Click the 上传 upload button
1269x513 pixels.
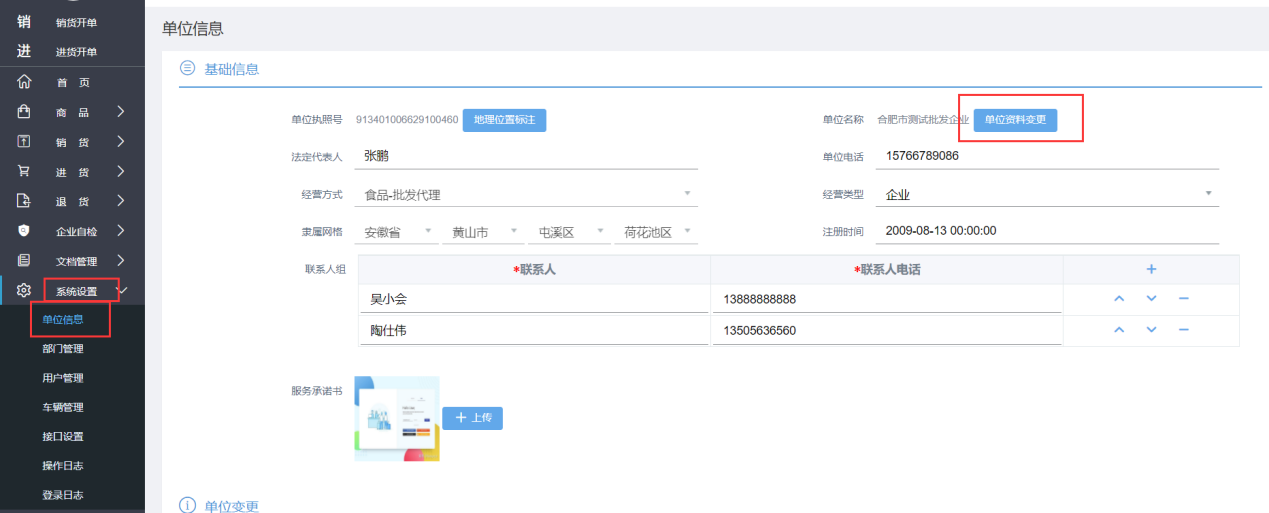pos(472,418)
